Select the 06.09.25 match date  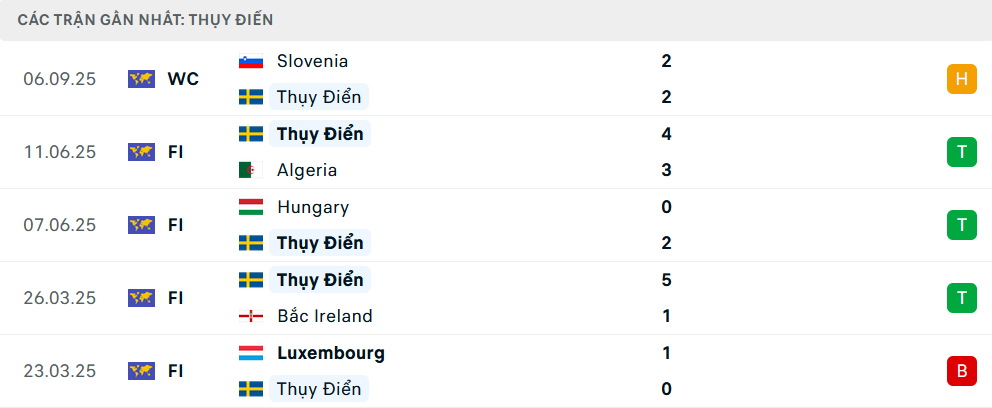[60, 79]
